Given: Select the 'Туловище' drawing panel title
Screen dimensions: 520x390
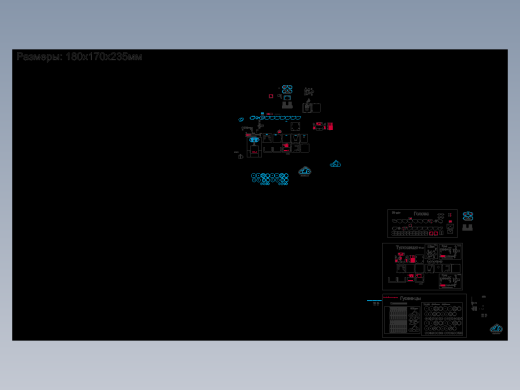Looking at the screenshot, I should coord(407,247).
